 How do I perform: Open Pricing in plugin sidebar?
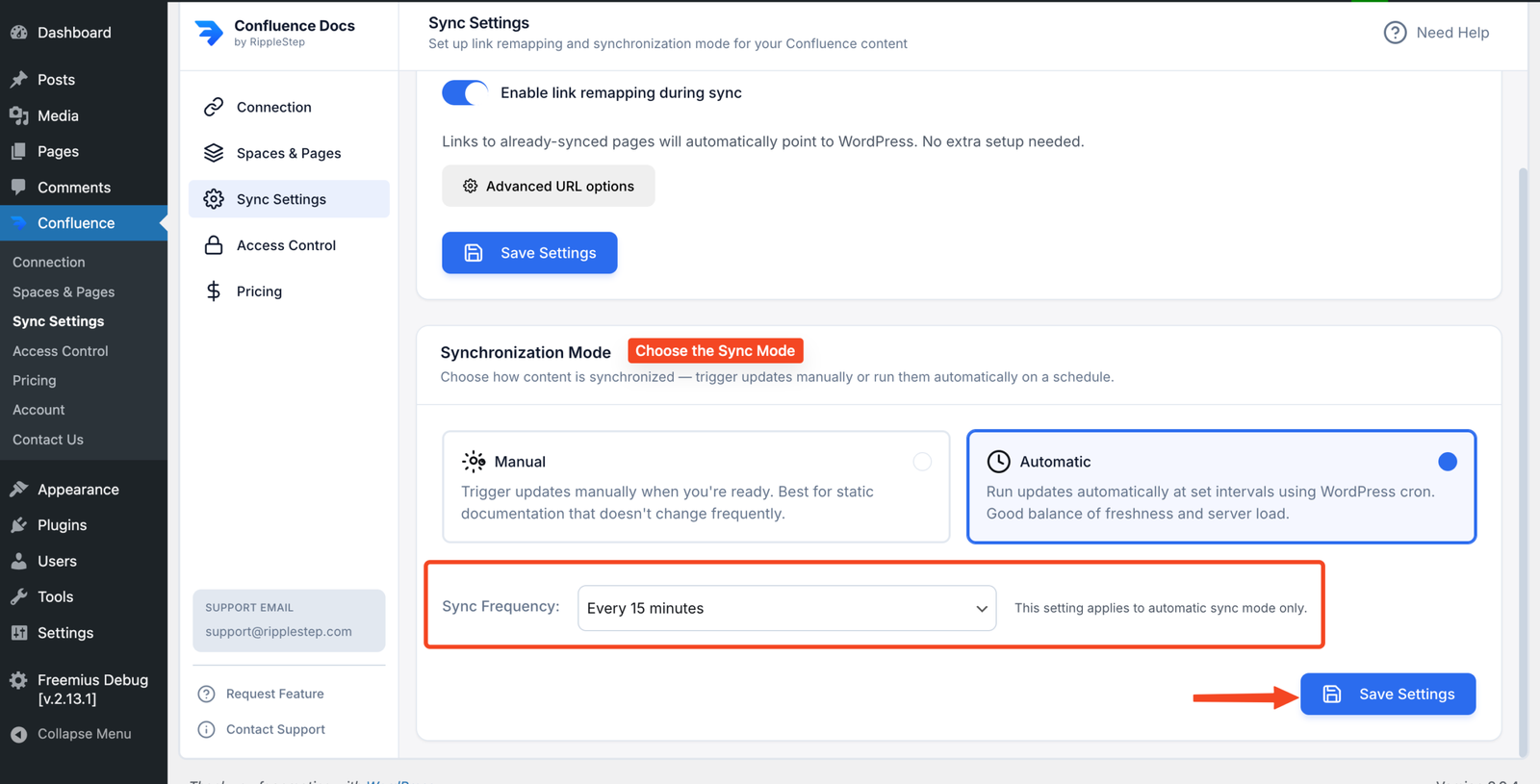point(289,291)
